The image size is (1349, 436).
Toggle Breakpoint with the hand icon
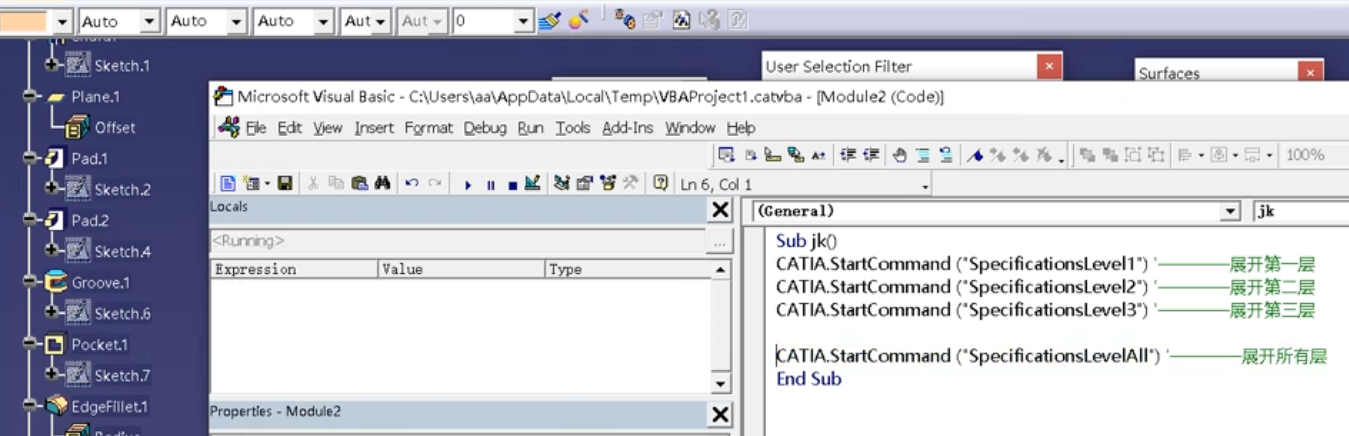[x=899, y=155]
